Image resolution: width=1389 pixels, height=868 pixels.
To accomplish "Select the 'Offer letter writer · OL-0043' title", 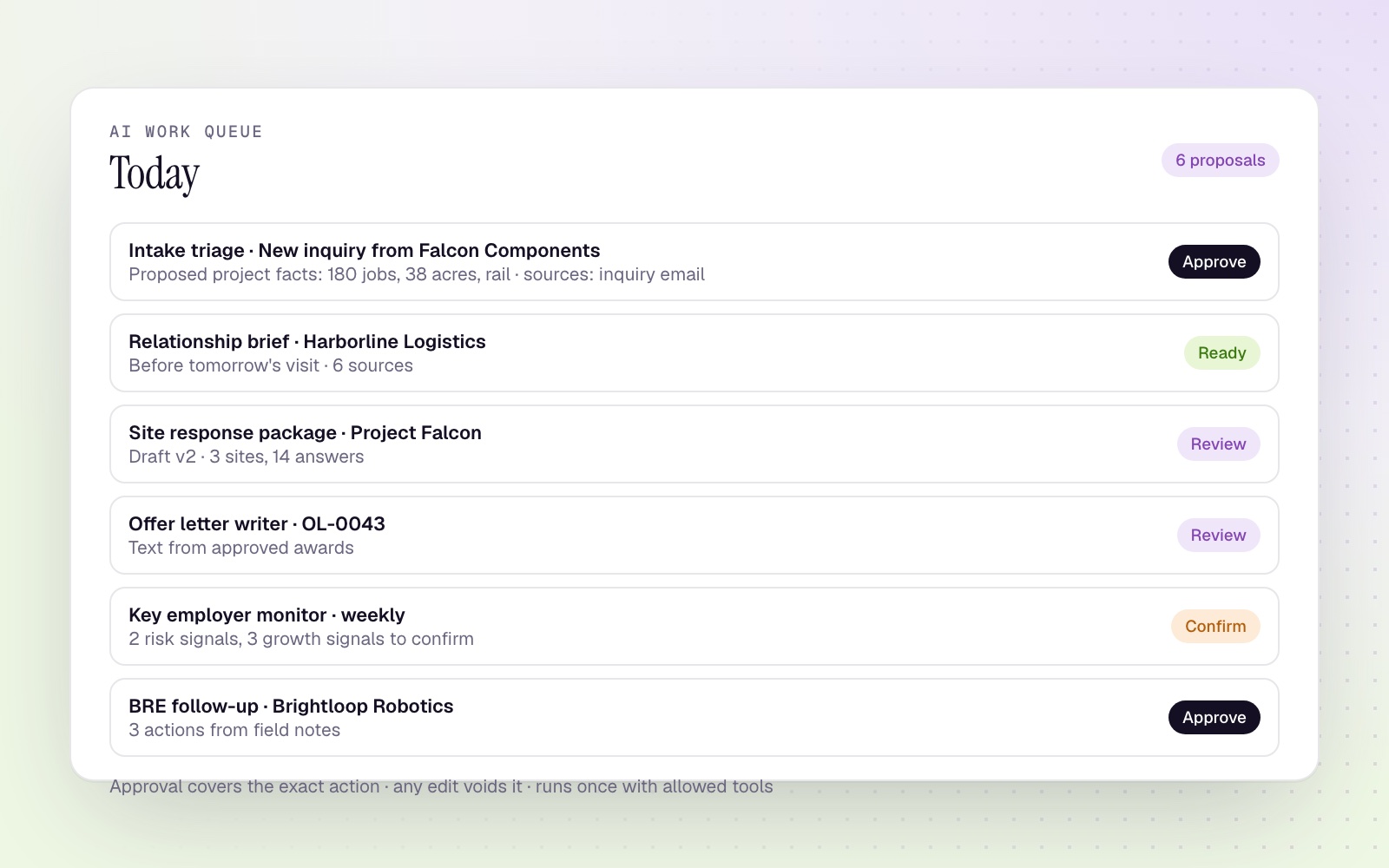I will (256, 524).
